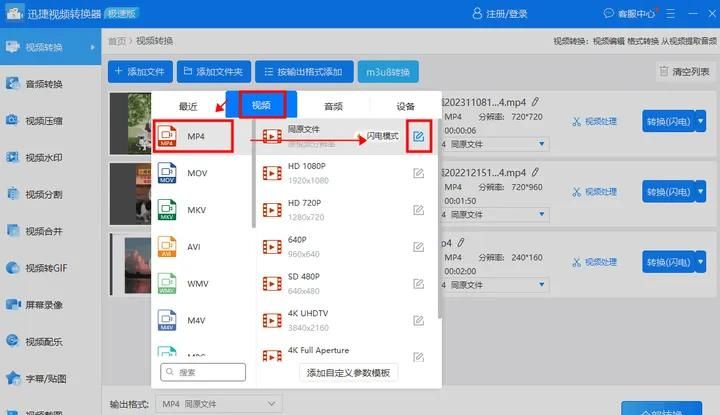Click 添加自定义参数模板 button

click(x=349, y=372)
